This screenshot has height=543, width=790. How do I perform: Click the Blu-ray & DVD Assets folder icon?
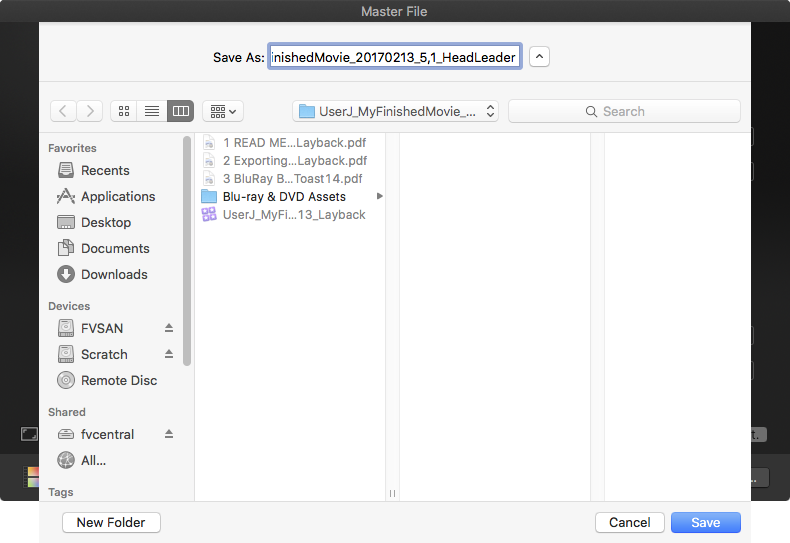pos(209,196)
